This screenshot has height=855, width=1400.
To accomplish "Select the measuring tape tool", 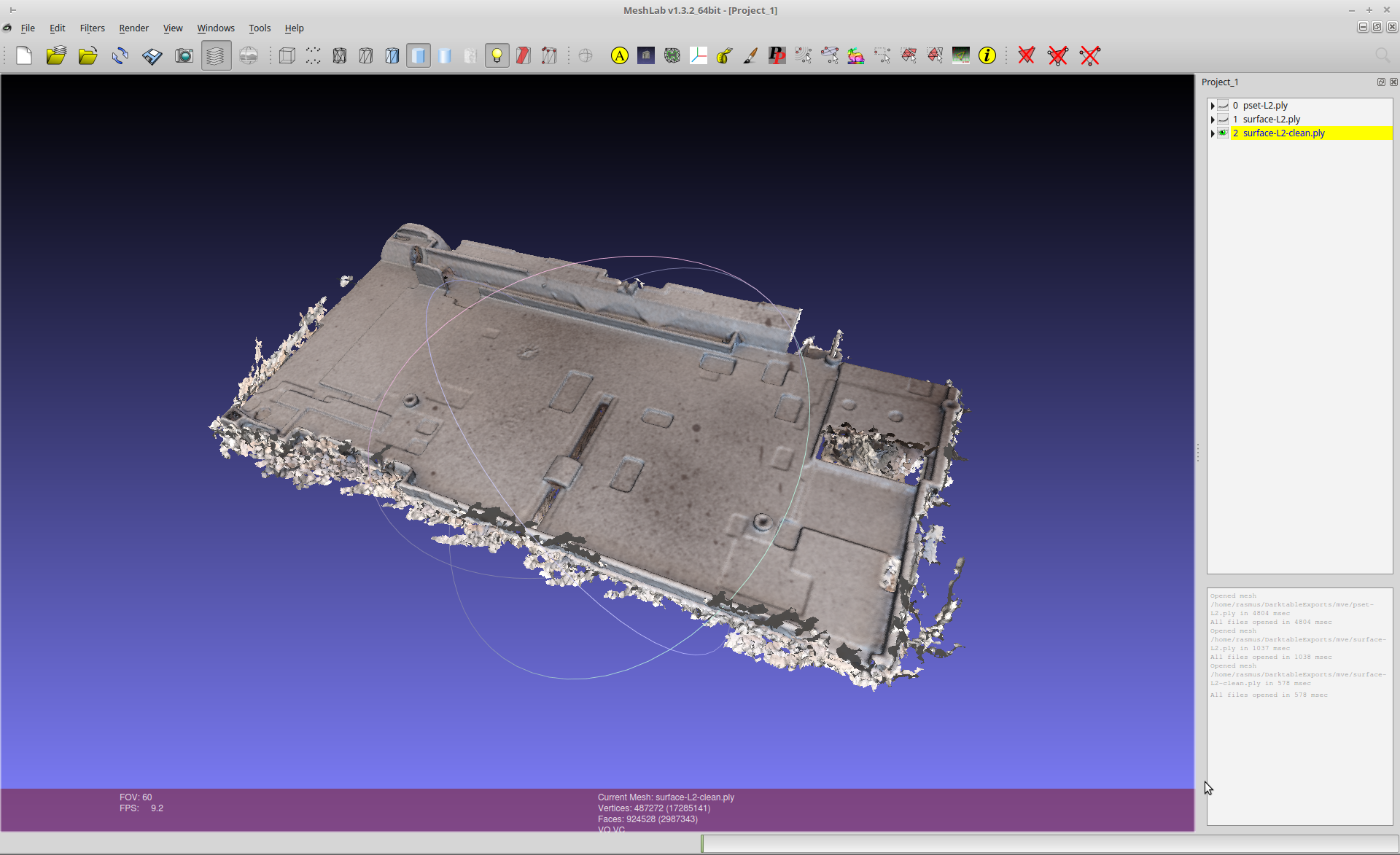I will click(x=724, y=55).
